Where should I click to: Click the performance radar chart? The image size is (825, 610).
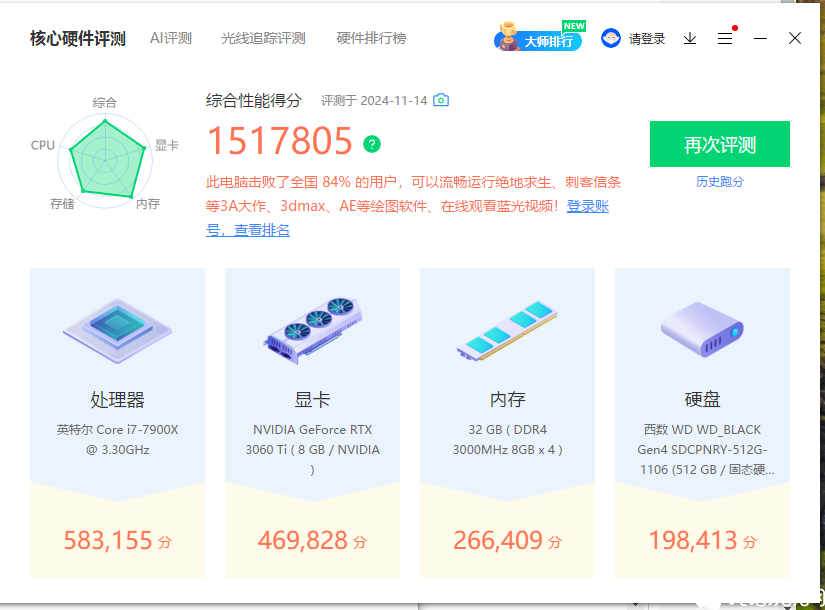pos(105,159)
